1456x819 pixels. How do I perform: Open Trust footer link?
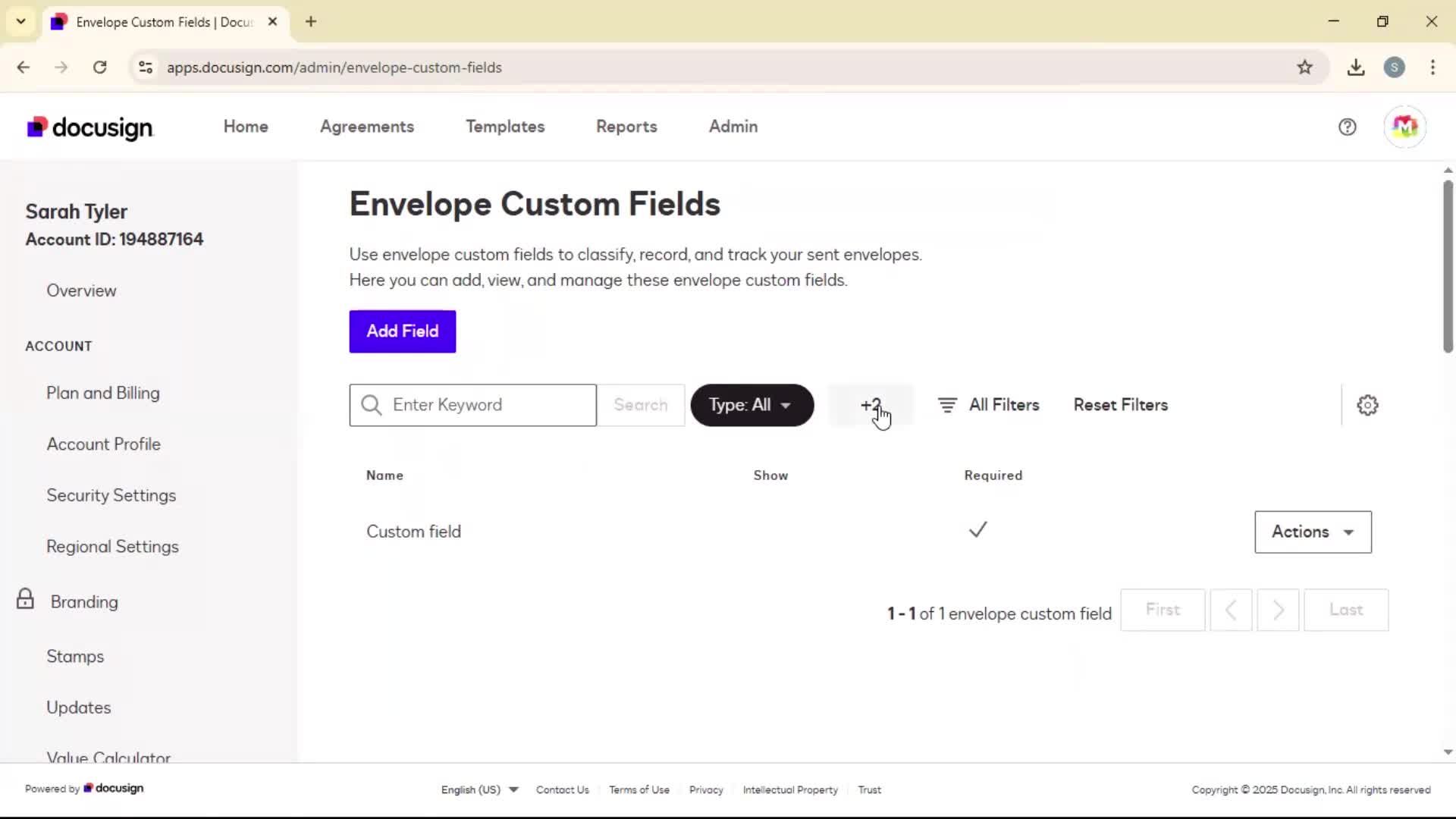[x=869, y=789]
